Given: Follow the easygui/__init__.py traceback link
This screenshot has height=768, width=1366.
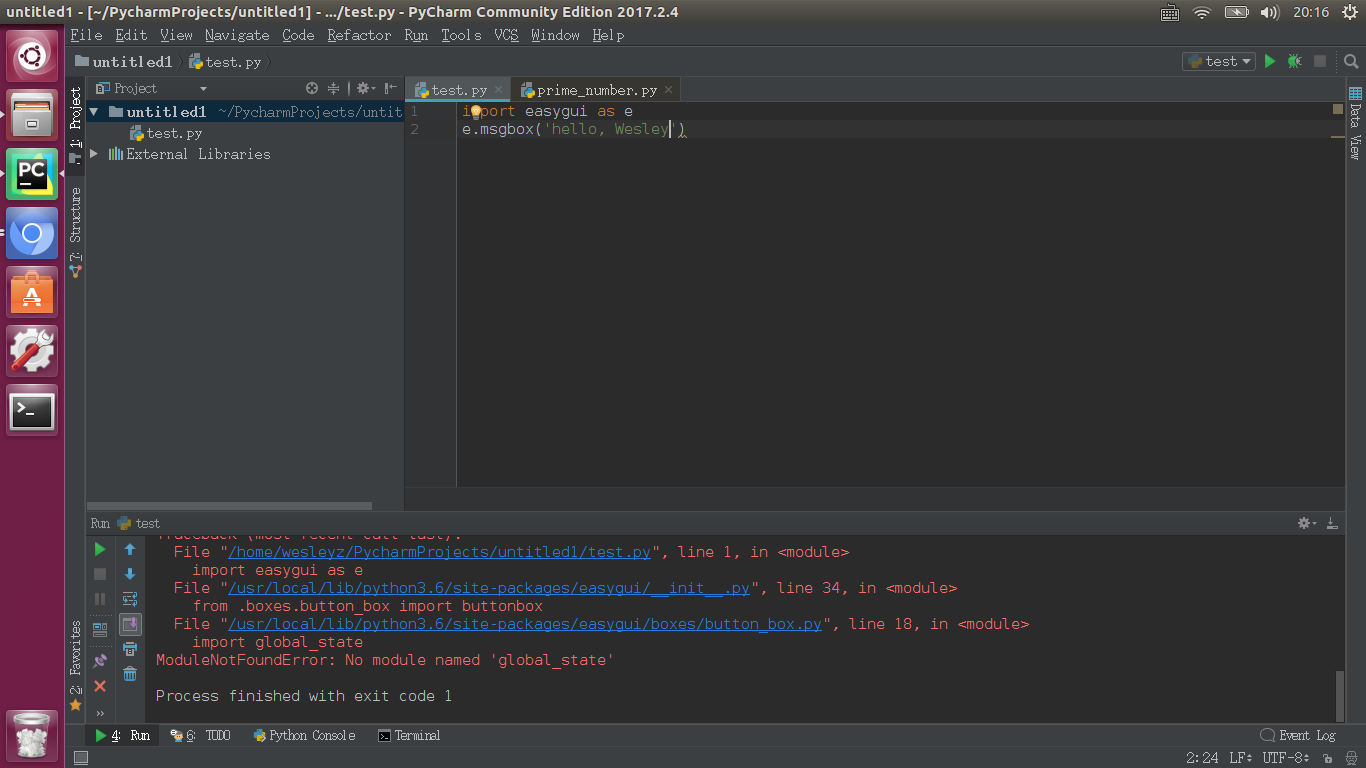Looking at the screenshot, I should tap(489, 588).
